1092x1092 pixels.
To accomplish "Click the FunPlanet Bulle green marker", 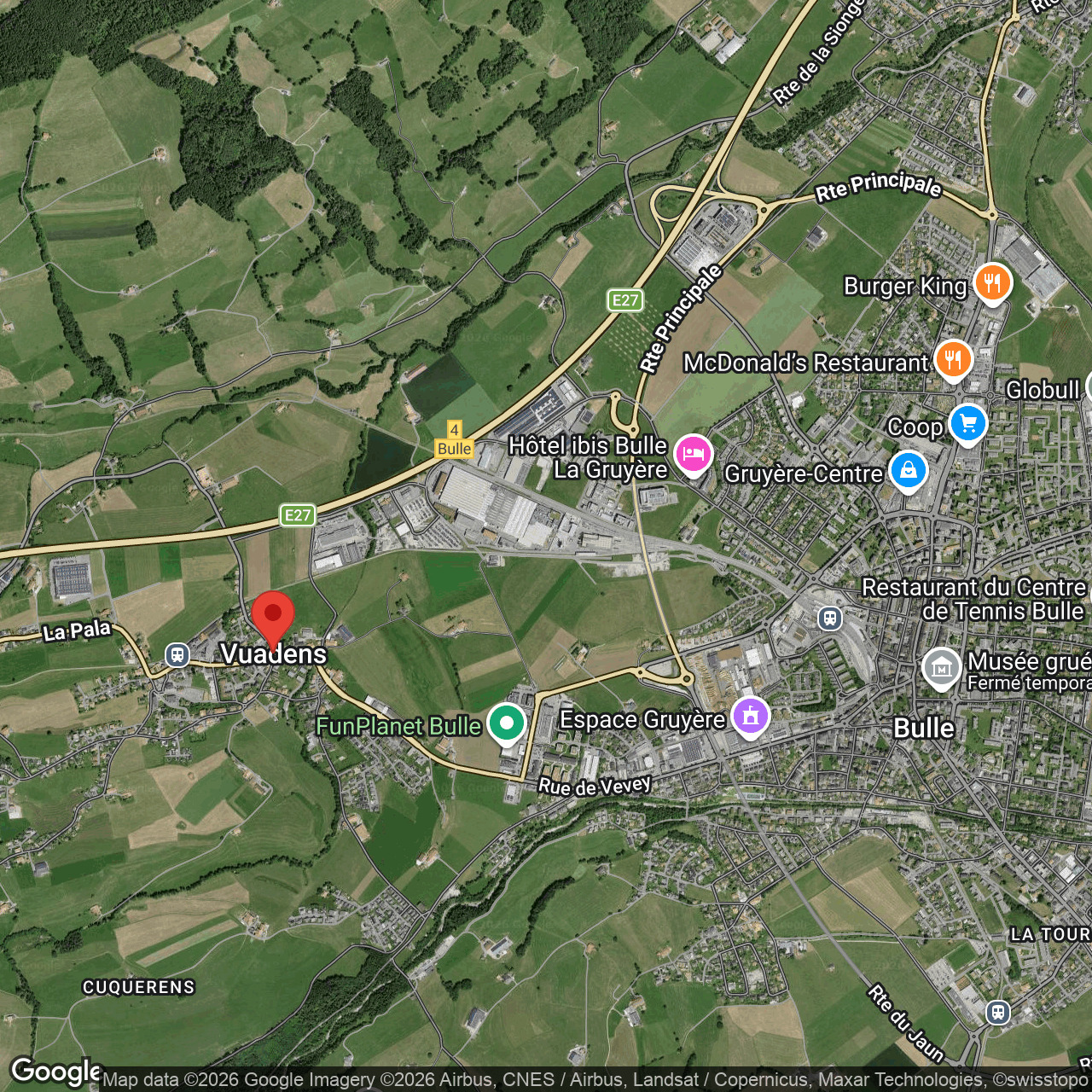I will click(x=507, y=724).
